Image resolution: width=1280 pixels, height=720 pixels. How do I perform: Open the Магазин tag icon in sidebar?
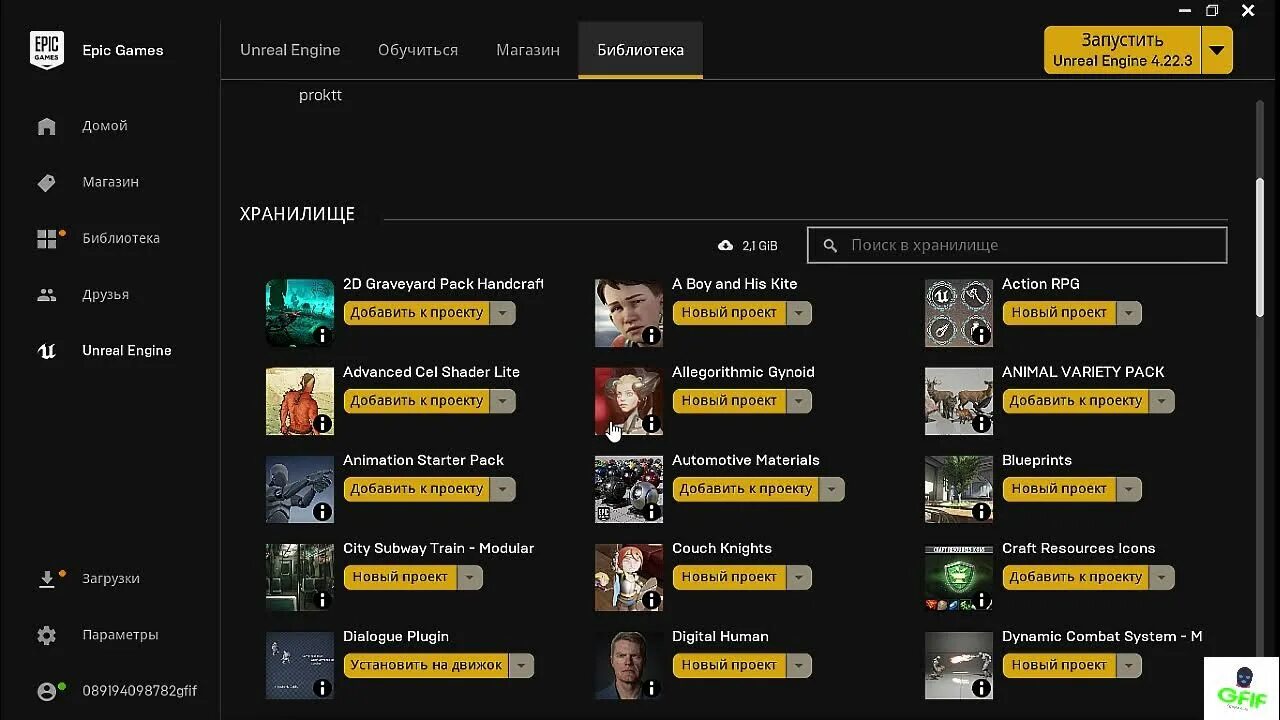(46, 182)
